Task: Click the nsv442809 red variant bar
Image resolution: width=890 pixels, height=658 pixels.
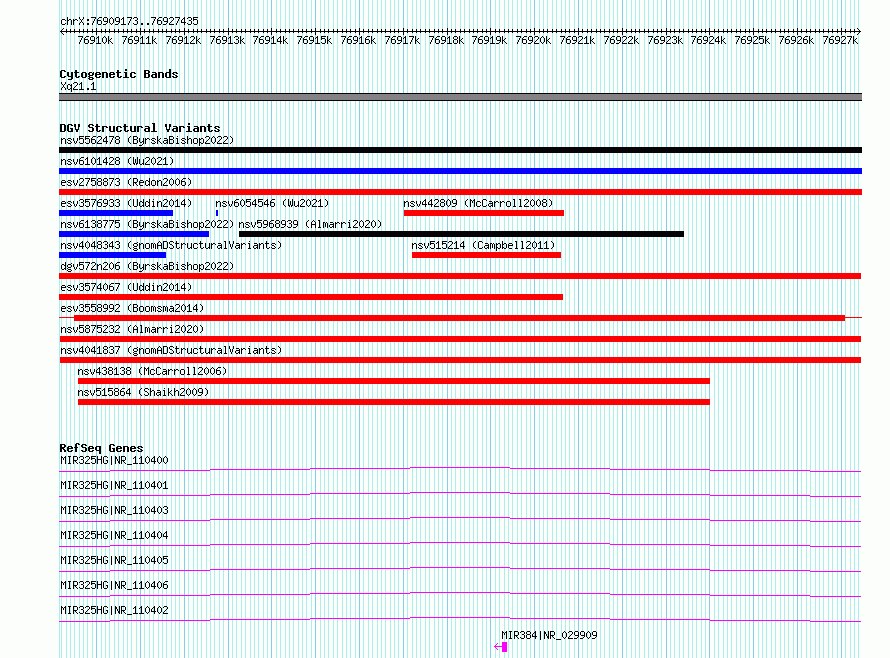Action: tap(484, 213)
